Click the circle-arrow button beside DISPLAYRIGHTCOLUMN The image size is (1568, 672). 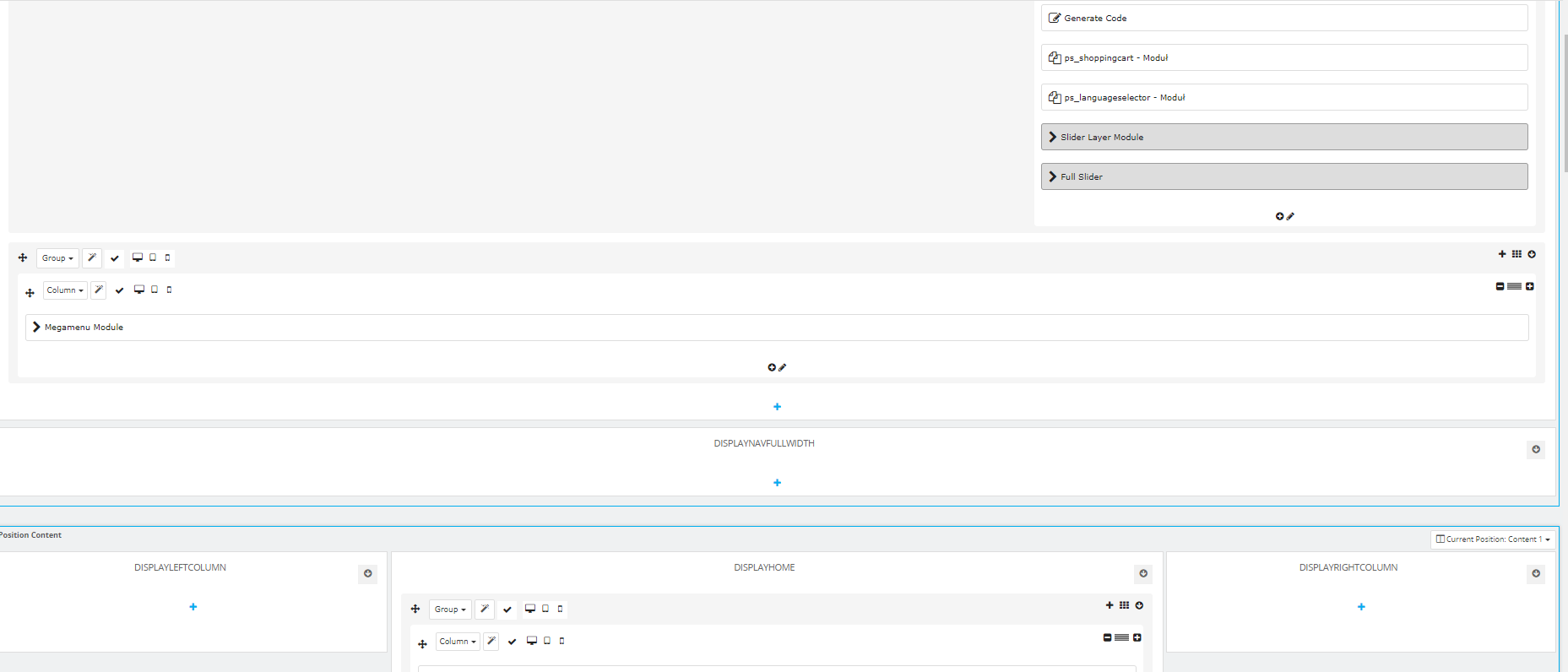click(x=1536, y=573)
